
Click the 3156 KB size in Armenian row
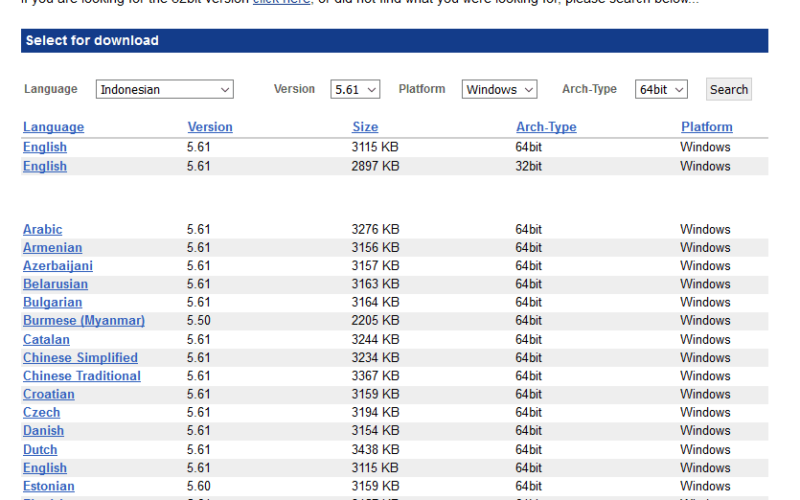tap(375, 247)
